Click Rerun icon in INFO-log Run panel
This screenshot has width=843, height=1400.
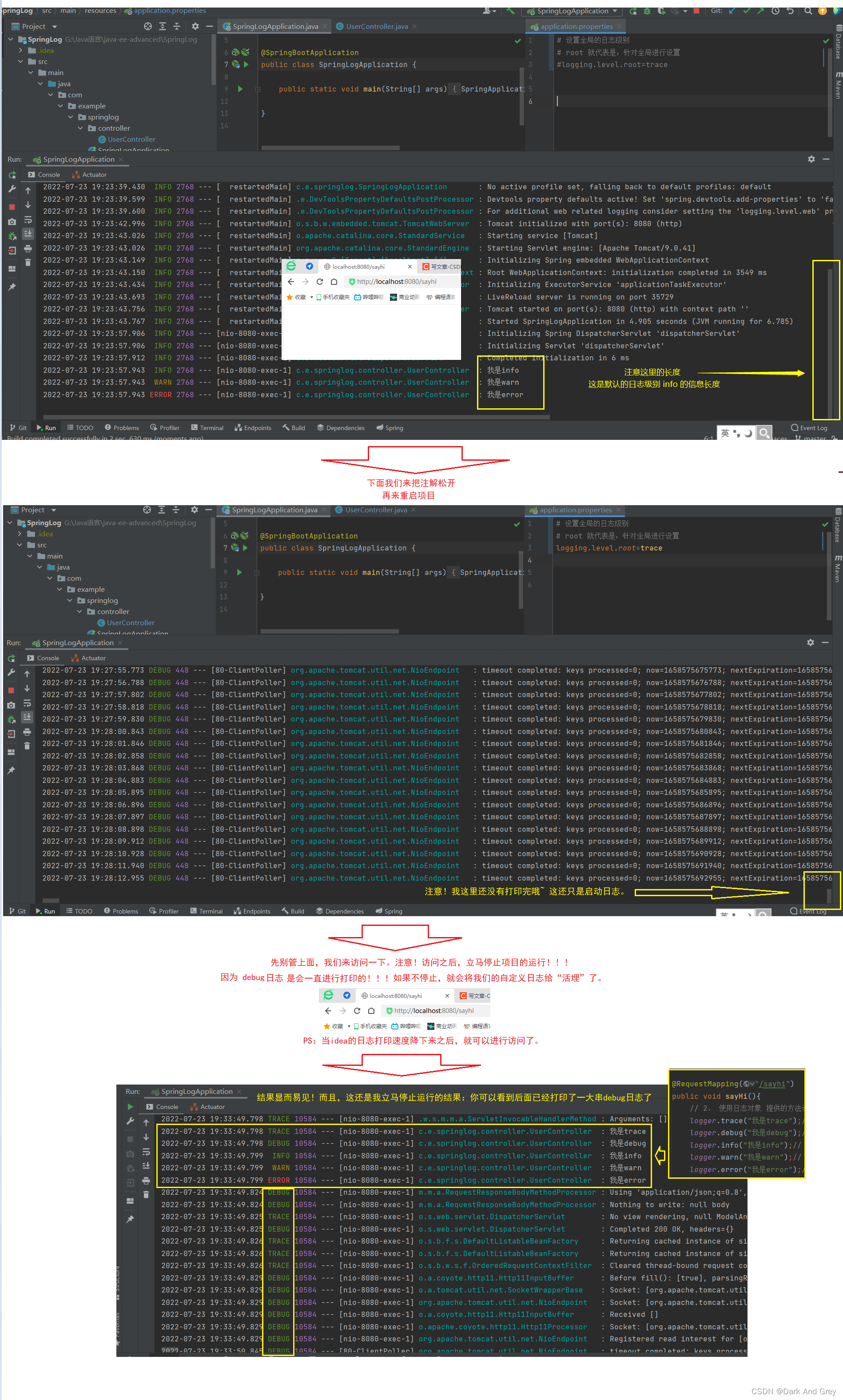(12, 175)
